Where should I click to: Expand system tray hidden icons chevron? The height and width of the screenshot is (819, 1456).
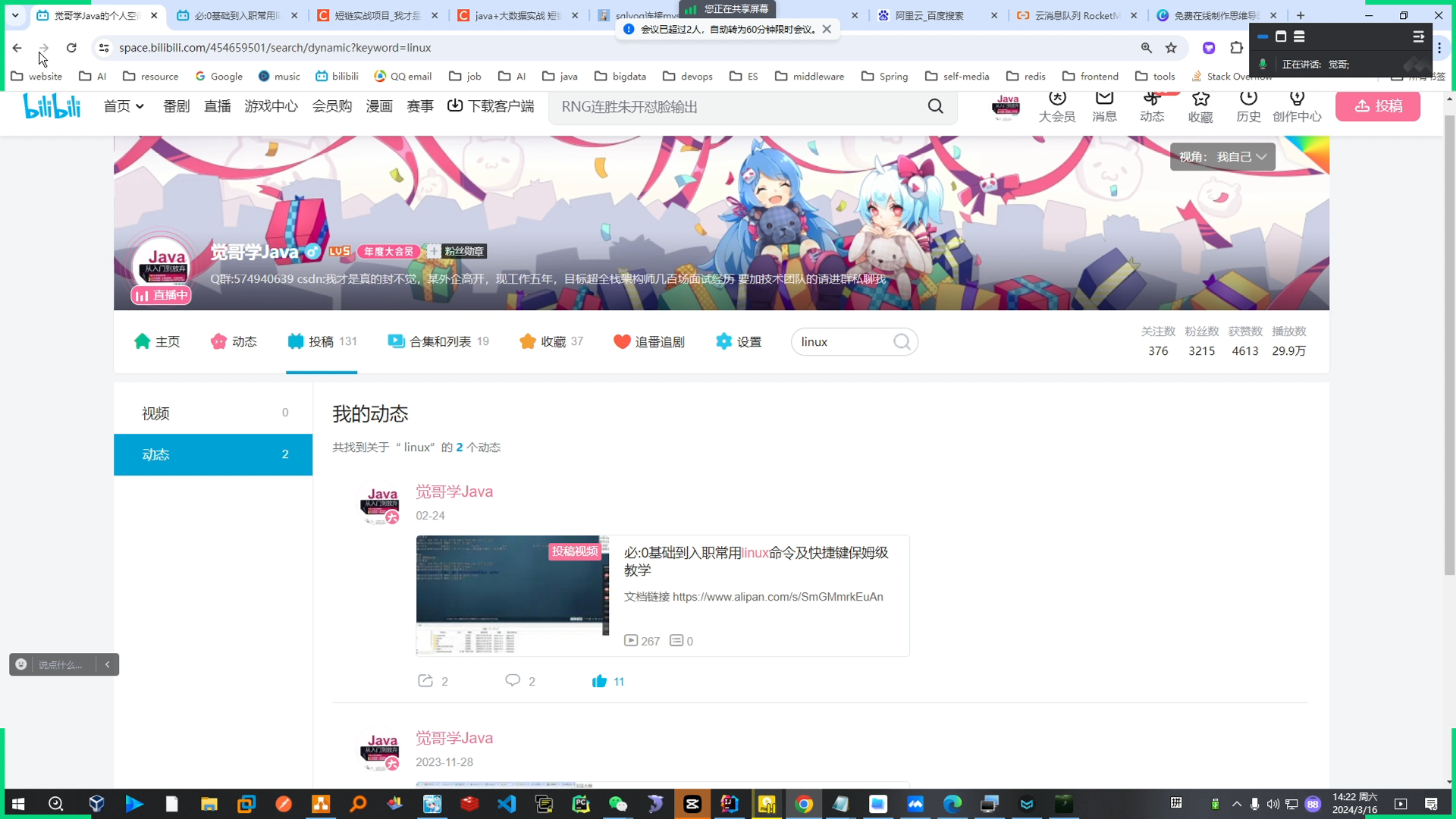1237,804
